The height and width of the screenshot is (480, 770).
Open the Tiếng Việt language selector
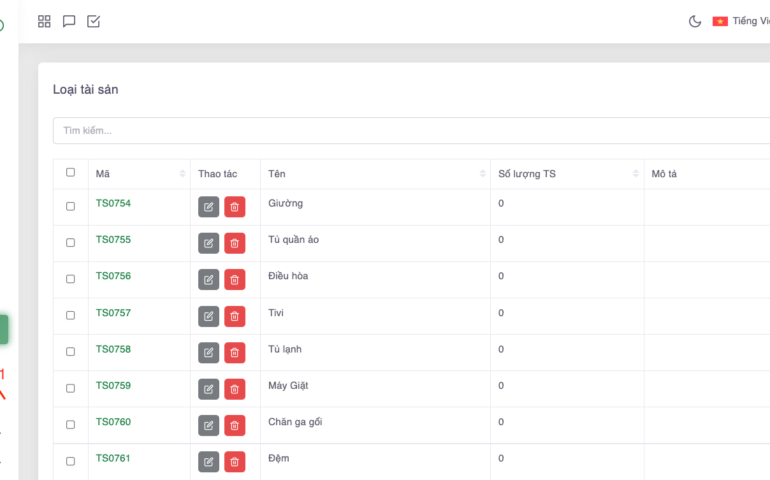click(742, 21)
